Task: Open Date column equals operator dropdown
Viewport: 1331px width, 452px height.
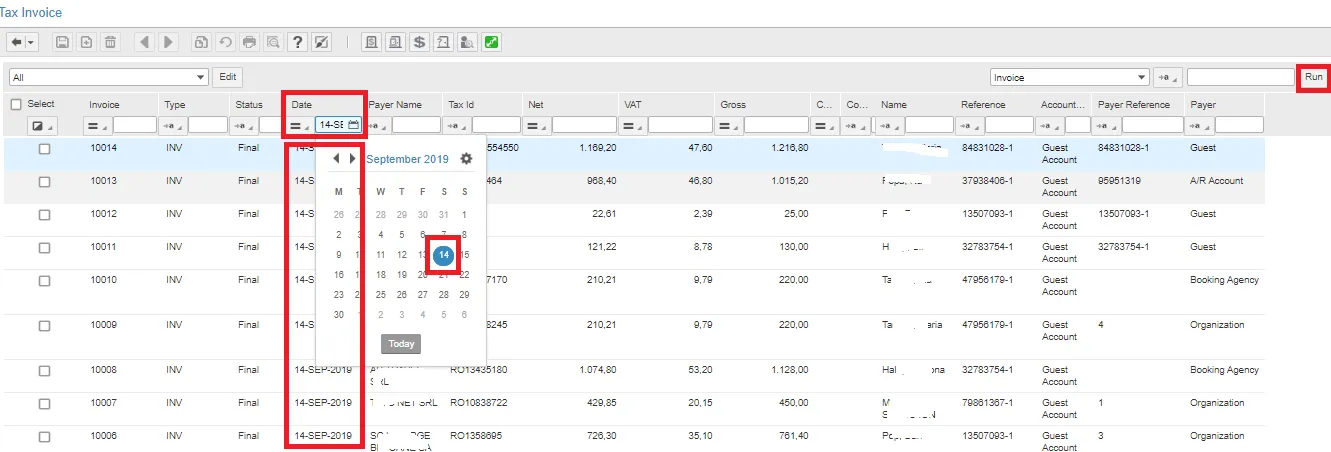Action: point(300,125)
